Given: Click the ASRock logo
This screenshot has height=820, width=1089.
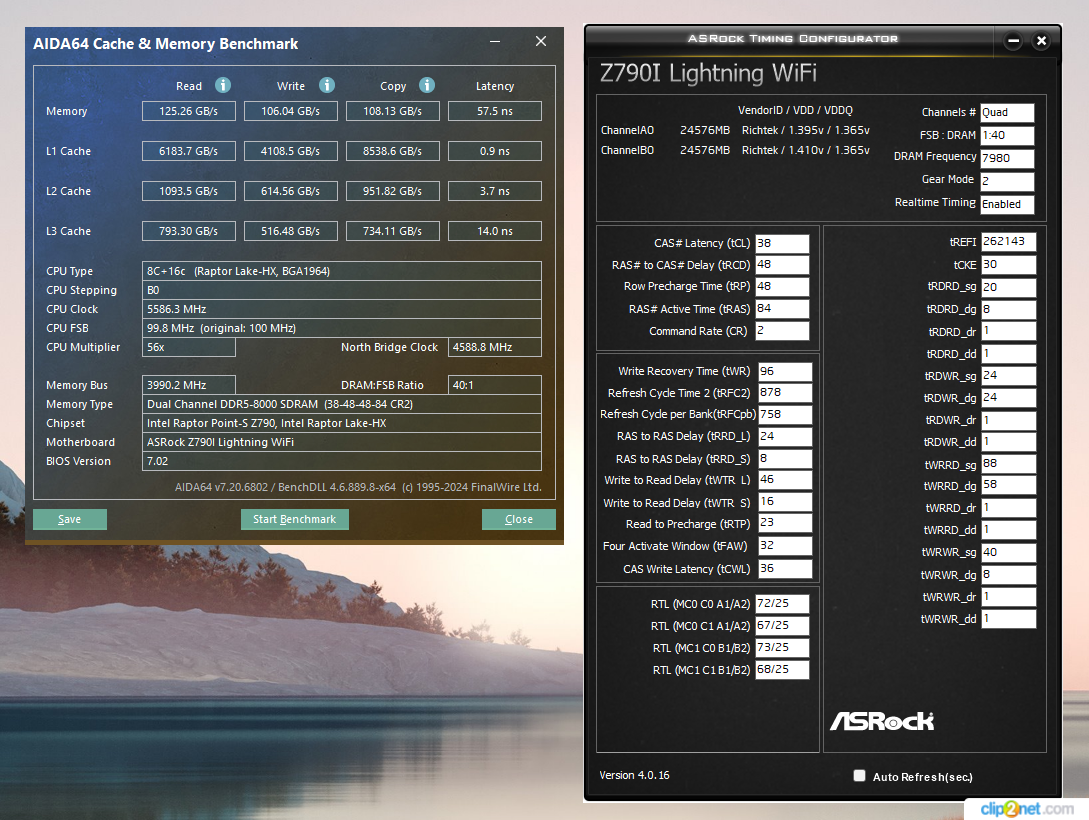Looking at the screenshot, I should pyautogui.click(x=882, y=721).
